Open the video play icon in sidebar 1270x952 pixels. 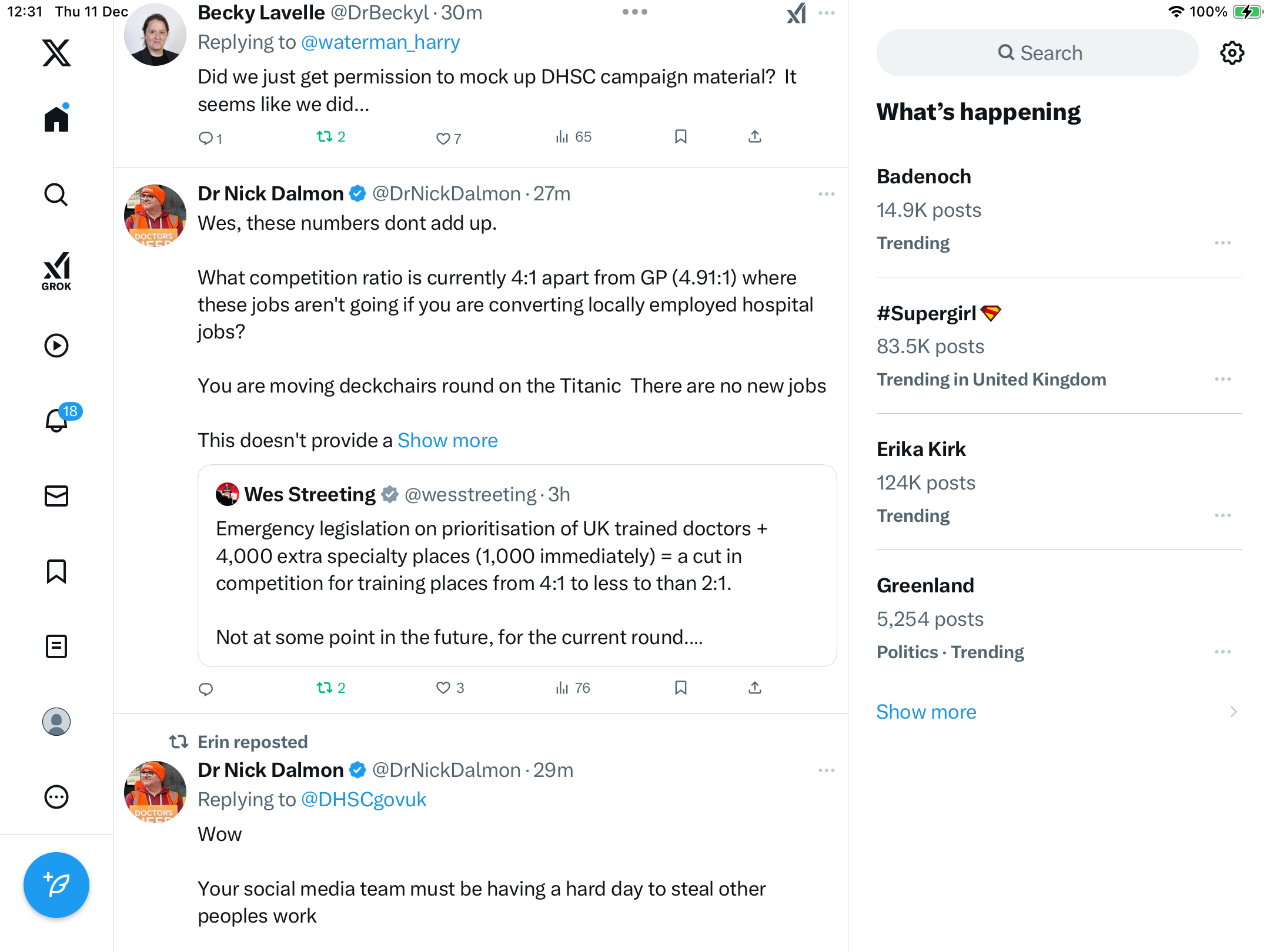(x=56, y=346)
